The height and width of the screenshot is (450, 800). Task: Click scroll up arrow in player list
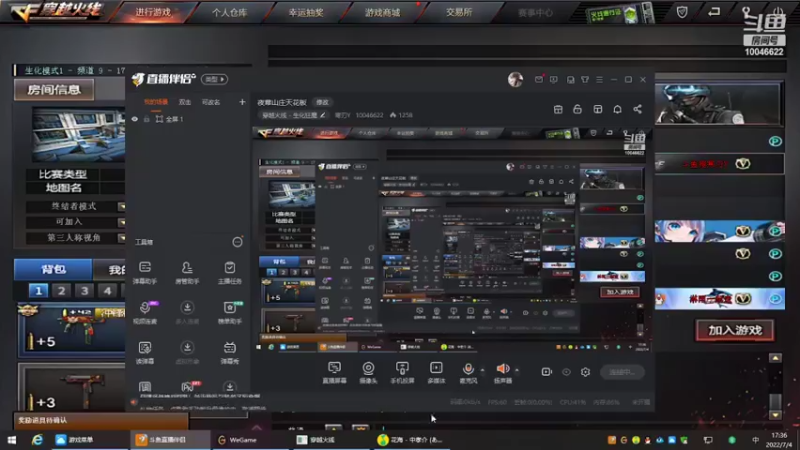pyautogui.click(x=775, y=358)
